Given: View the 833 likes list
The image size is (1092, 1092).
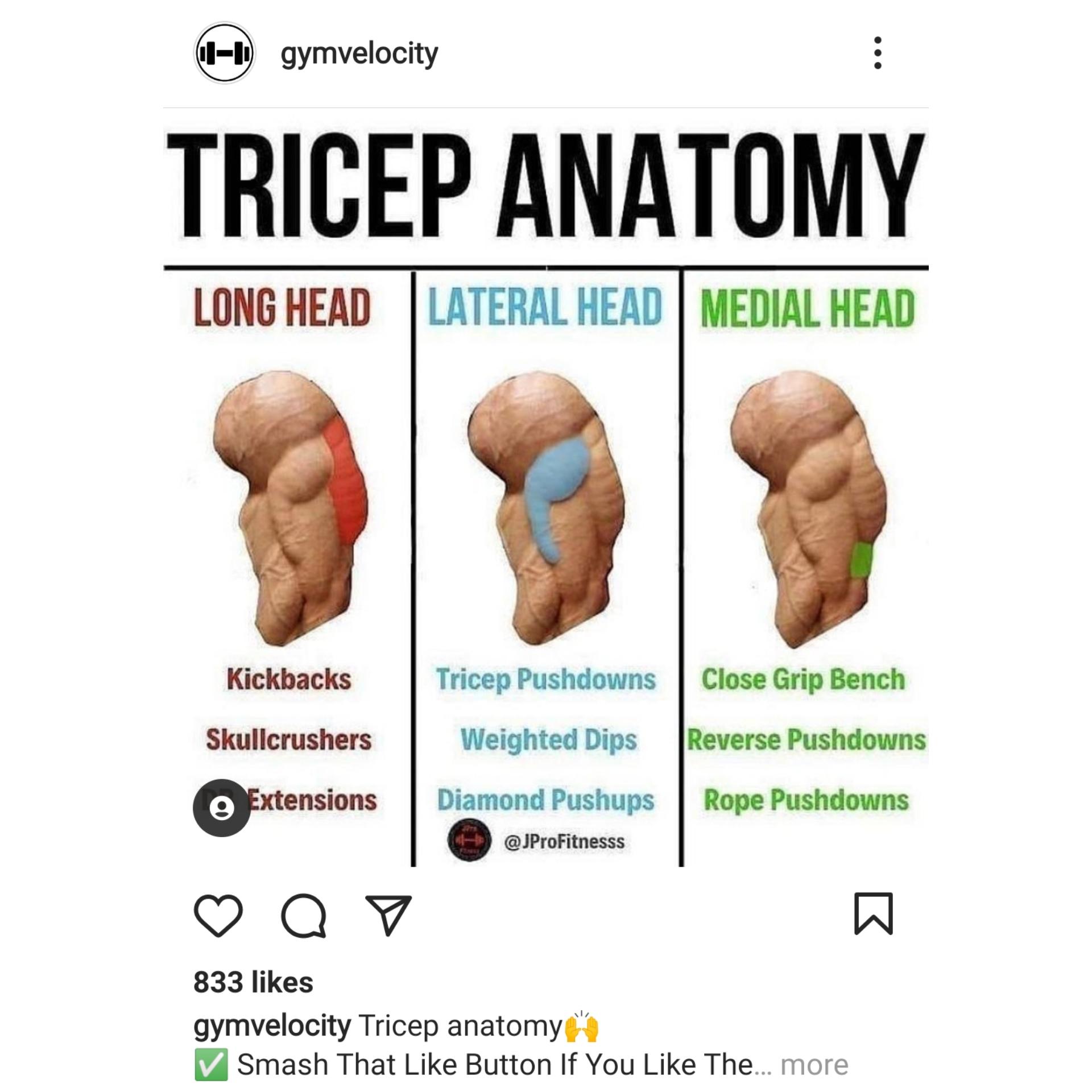Looking at the screenshot, I should [253, 982].
